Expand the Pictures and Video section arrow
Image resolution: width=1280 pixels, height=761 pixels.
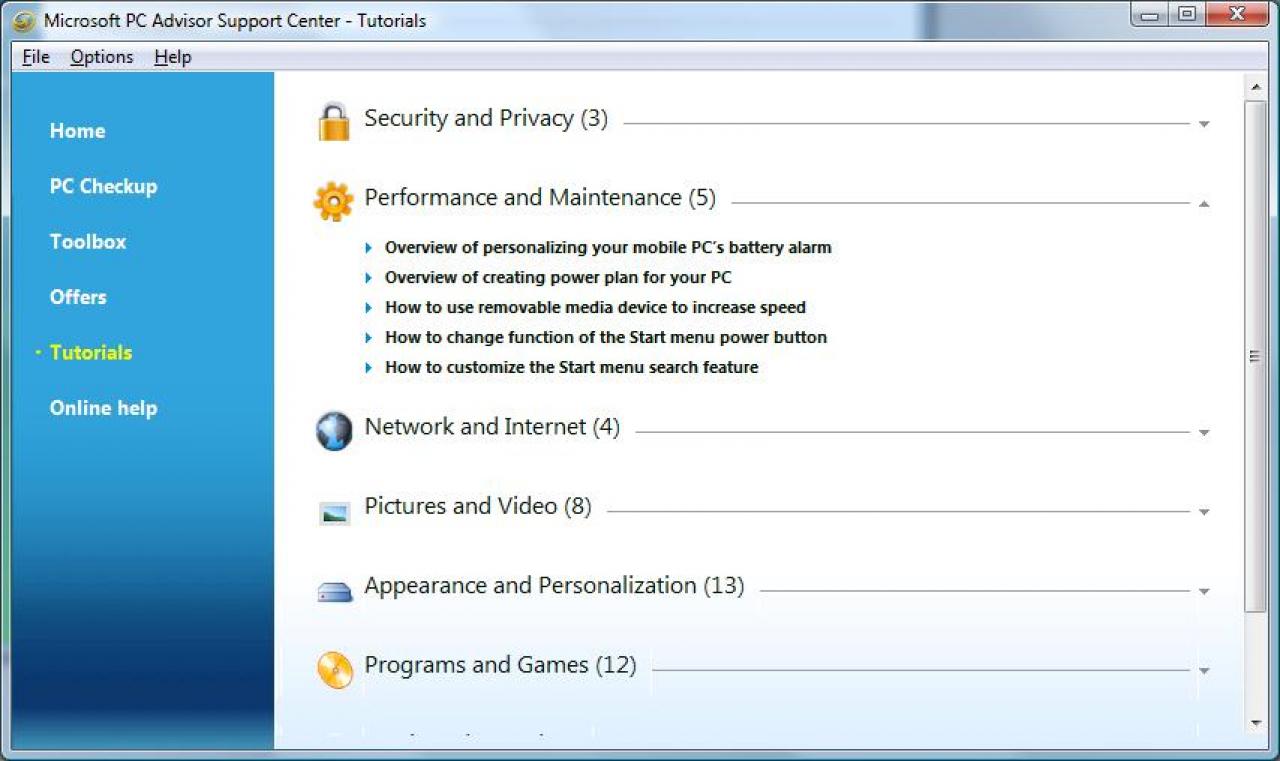[1204, 512]
